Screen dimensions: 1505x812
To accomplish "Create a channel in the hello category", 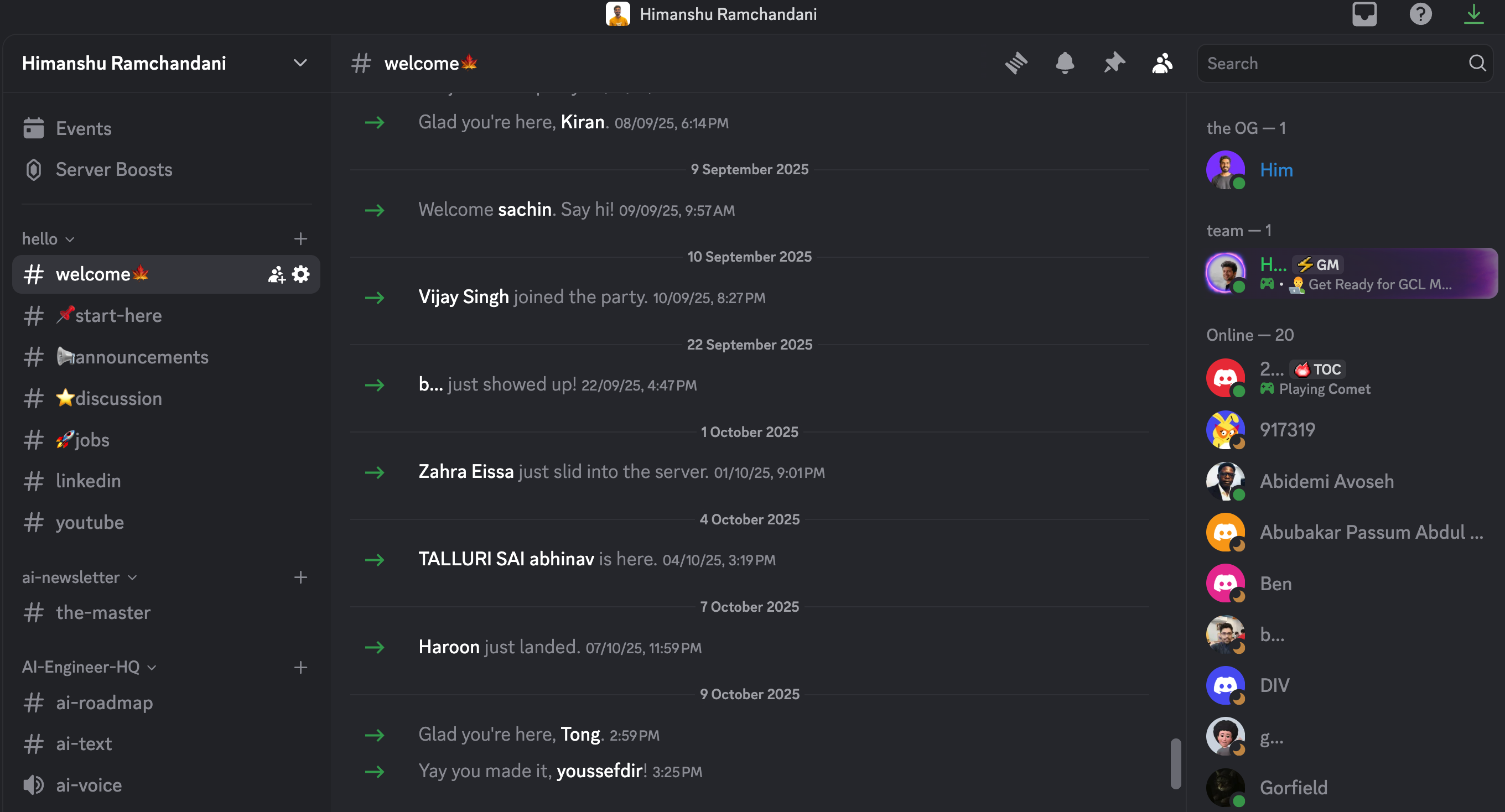I will pyautogui.click(x=300, y=238).
